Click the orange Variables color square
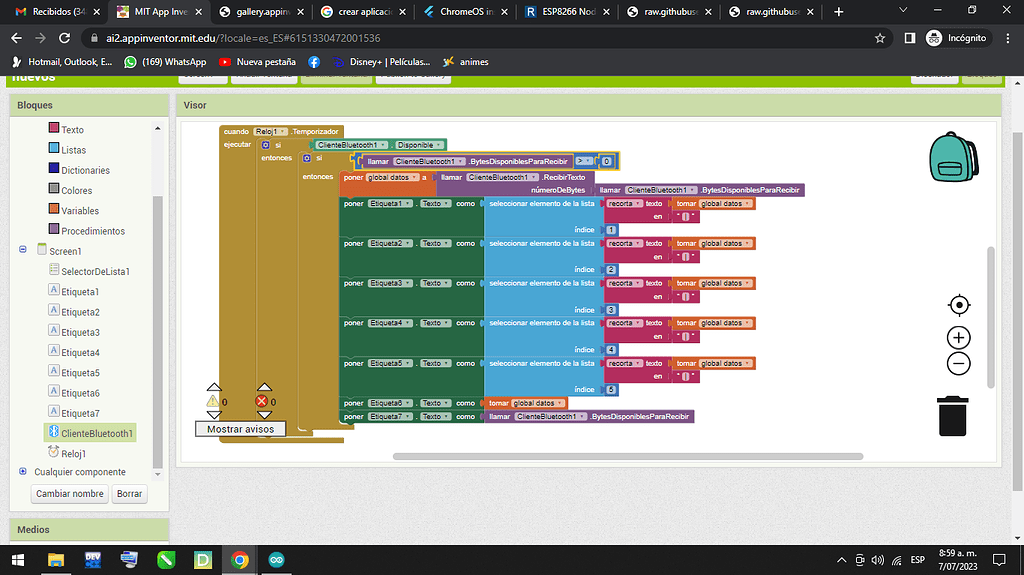The image size is (1024, 575). (54, 210)
